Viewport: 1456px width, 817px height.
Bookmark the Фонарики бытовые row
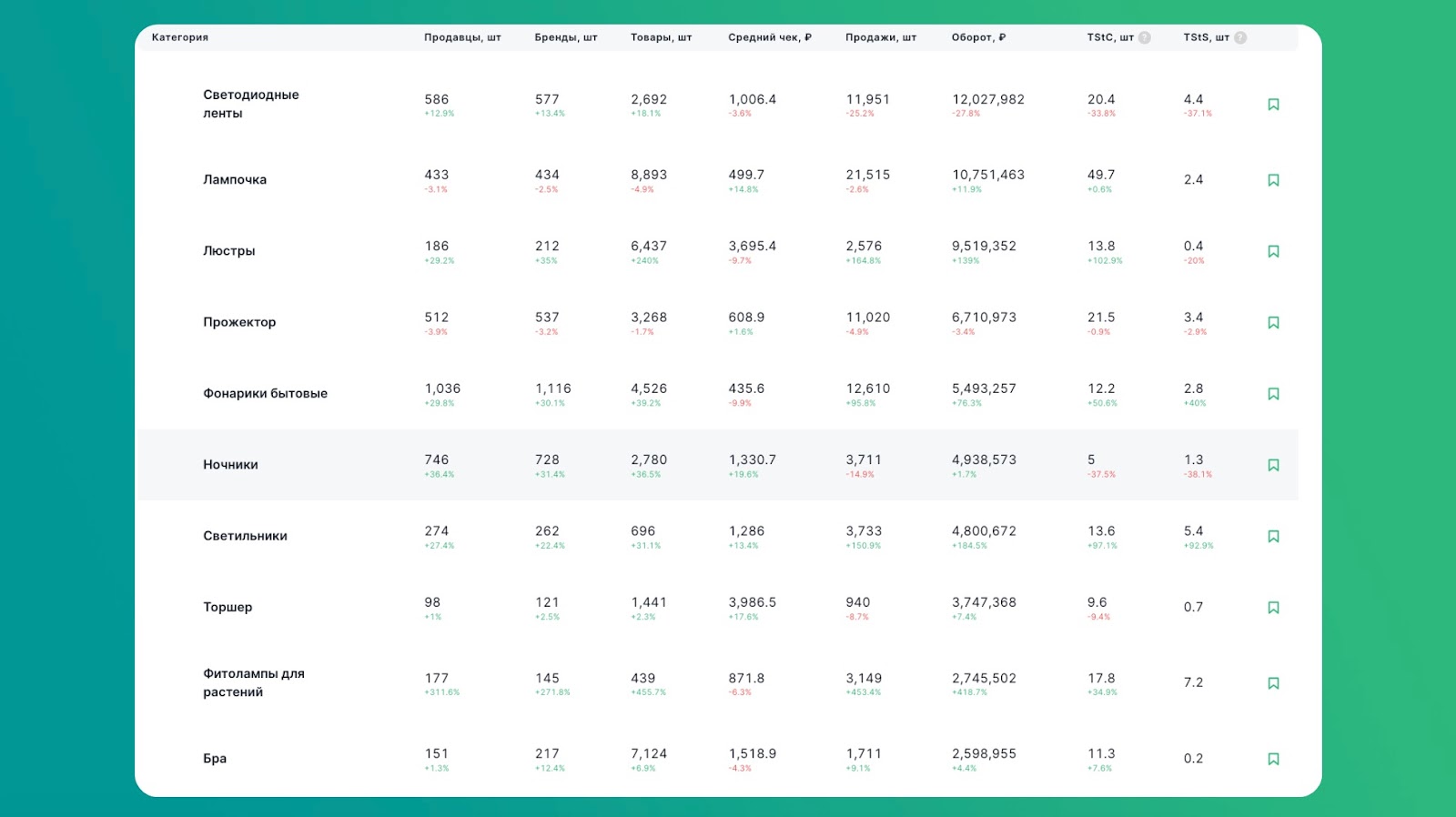[1273, 394]
